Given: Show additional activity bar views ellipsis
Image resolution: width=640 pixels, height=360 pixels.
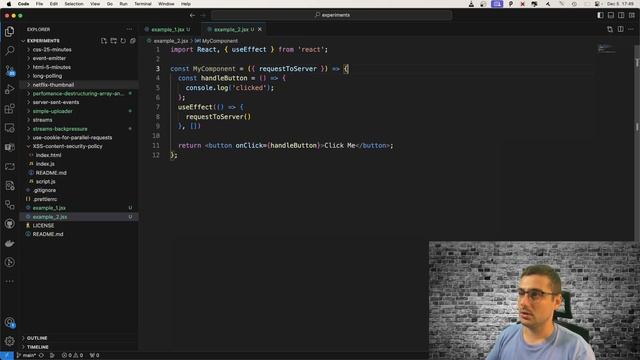Looking at the screenshot, I should click(9, 281).
